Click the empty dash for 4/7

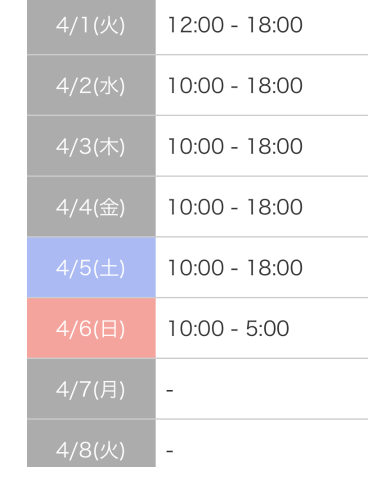point(170,390)
